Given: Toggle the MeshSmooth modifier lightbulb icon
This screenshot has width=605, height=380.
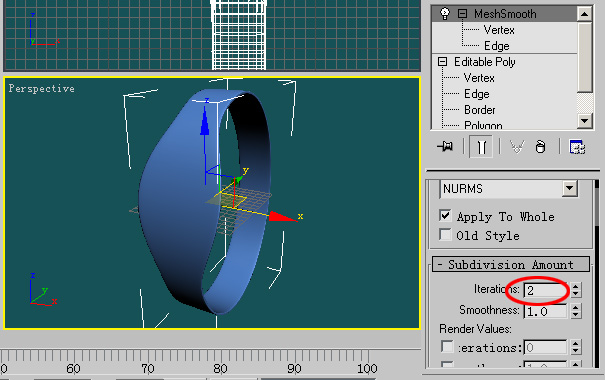Looking at the screenshot, I should point(445,14).
